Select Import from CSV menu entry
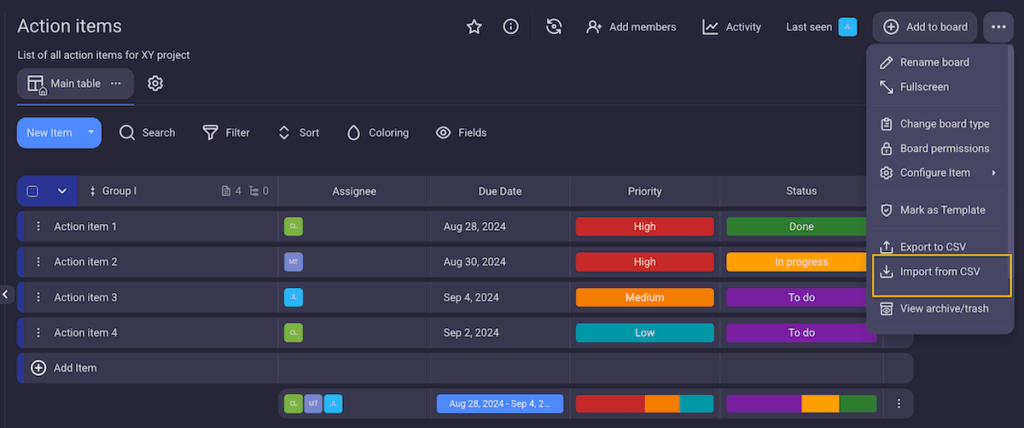This screenshot has width=1024, height=428. point(940,272)
